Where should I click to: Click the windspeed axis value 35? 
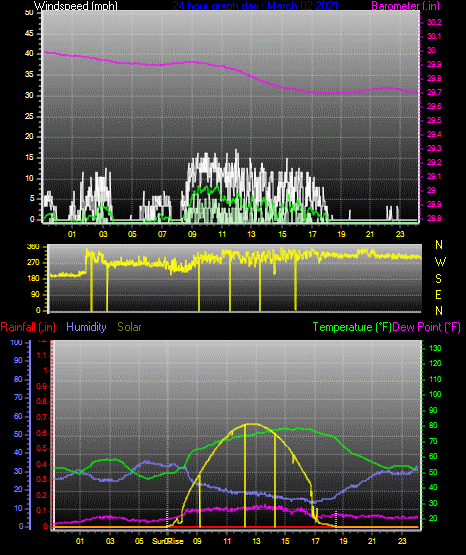click(x=29, y=75)
